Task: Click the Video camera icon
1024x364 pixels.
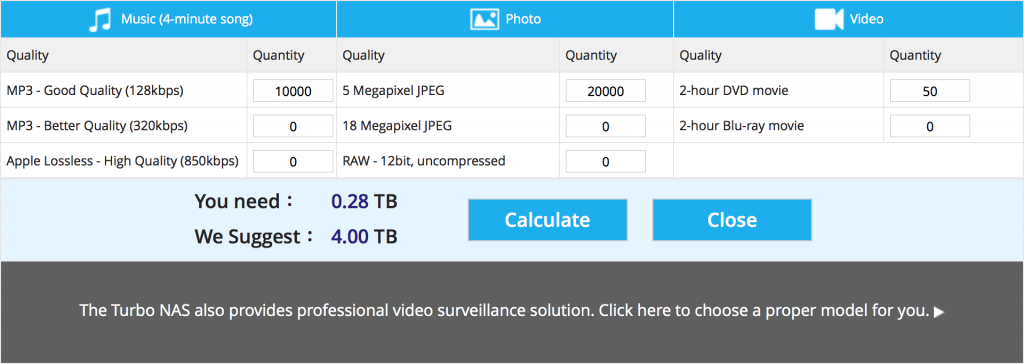Action: pyautogui.click(x=829, y=20)
